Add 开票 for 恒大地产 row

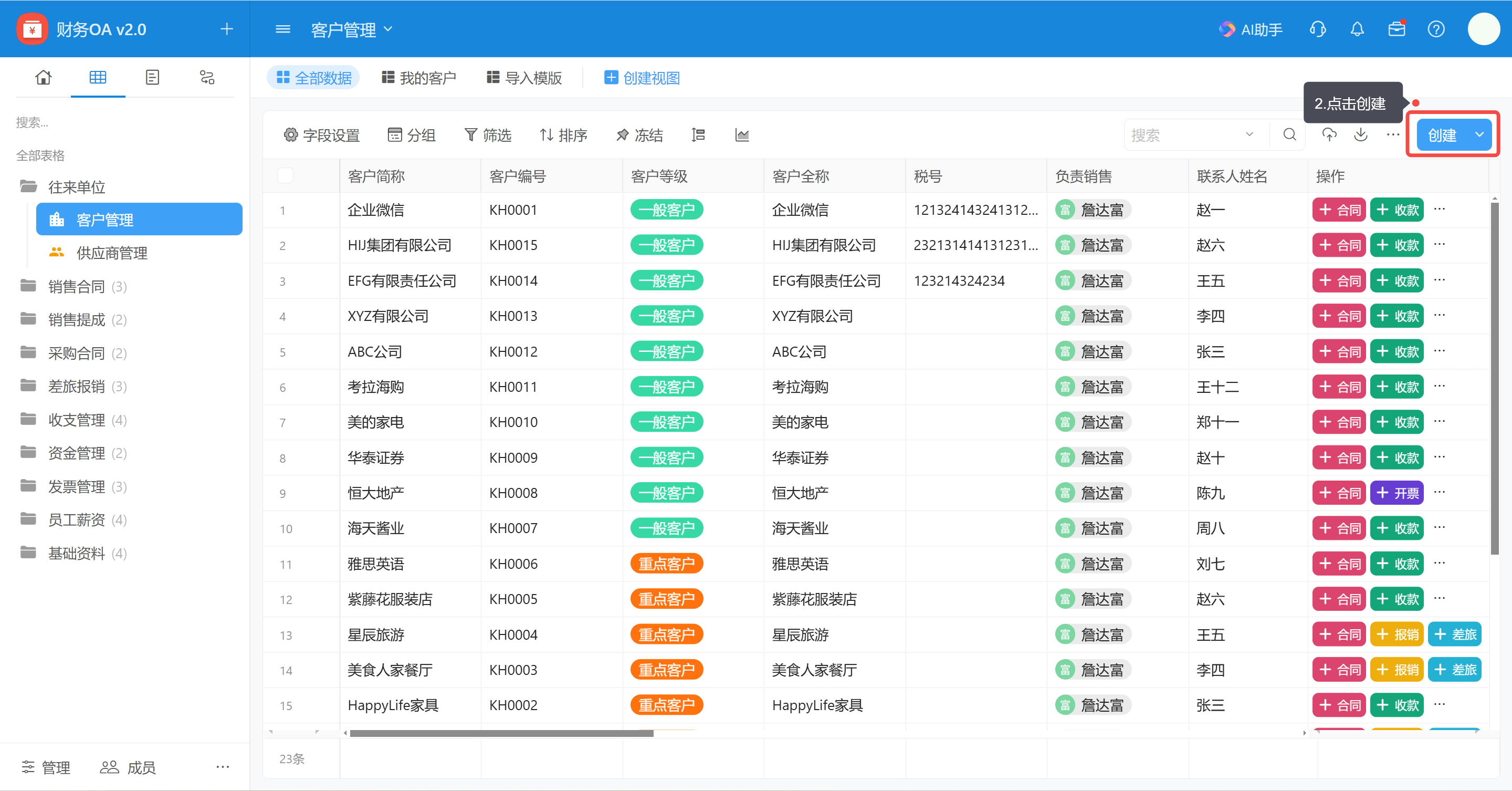1397,493
